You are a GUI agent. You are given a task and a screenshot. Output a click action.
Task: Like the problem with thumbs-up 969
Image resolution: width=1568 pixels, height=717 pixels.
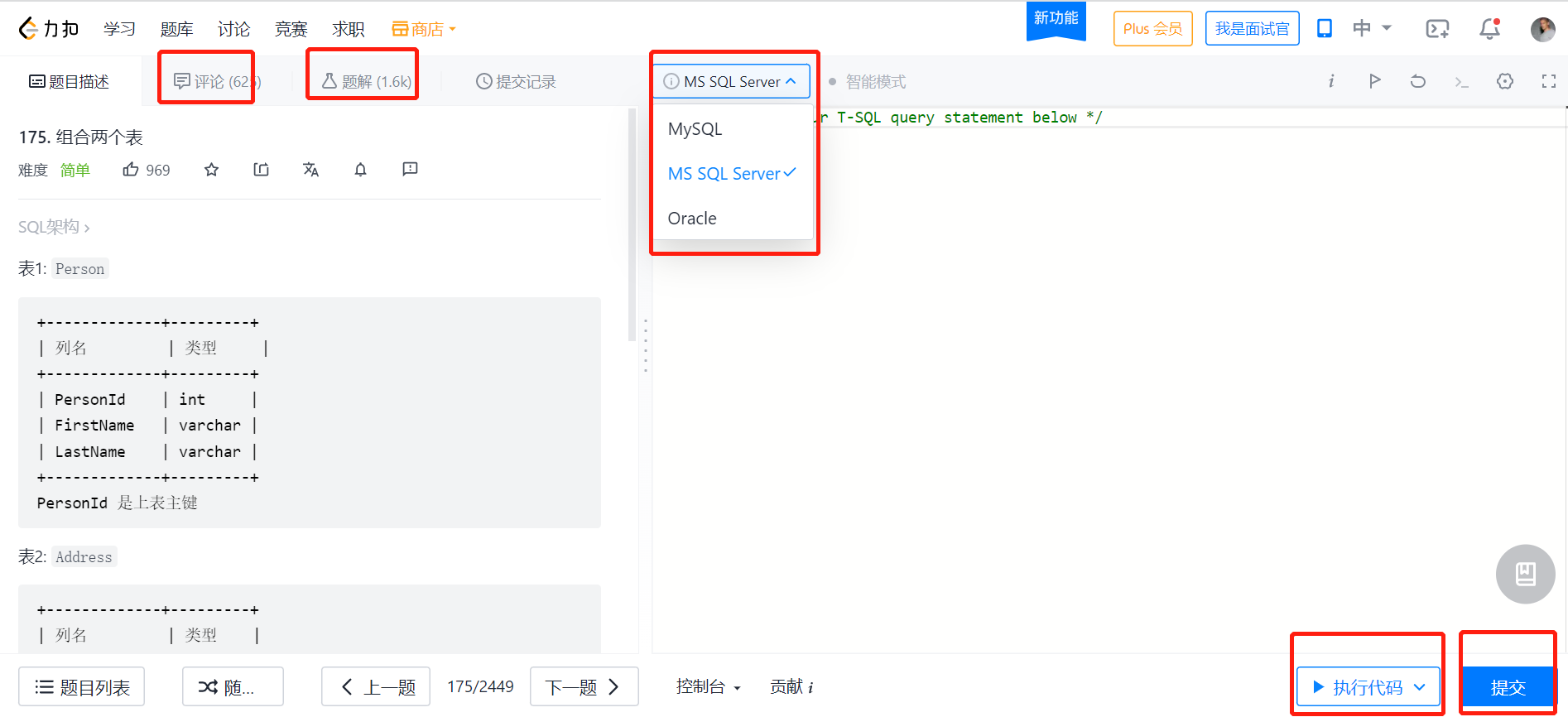[x=147, y=170]
